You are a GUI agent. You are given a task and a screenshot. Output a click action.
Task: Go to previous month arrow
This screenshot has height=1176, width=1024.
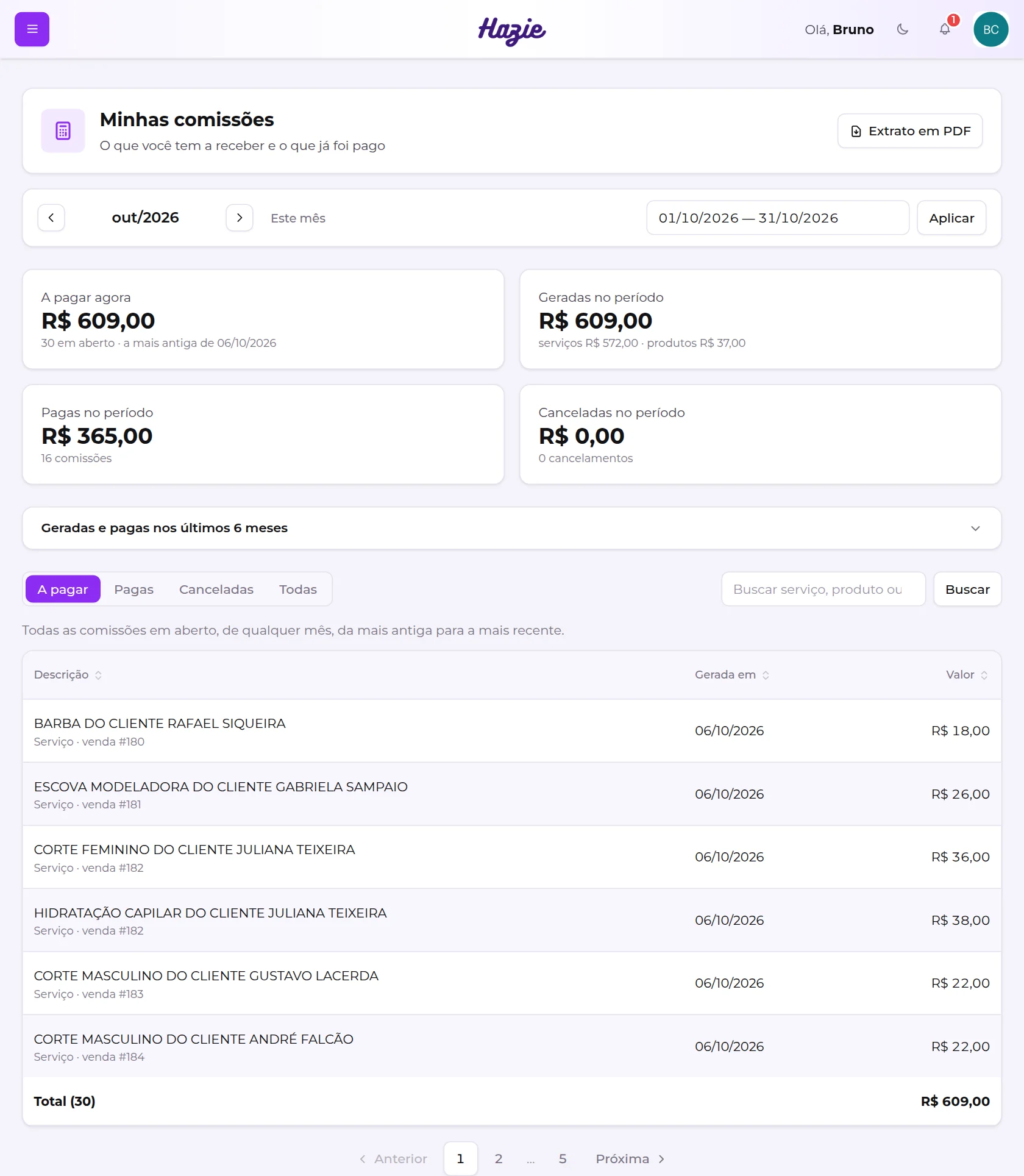tap(51, 218)
